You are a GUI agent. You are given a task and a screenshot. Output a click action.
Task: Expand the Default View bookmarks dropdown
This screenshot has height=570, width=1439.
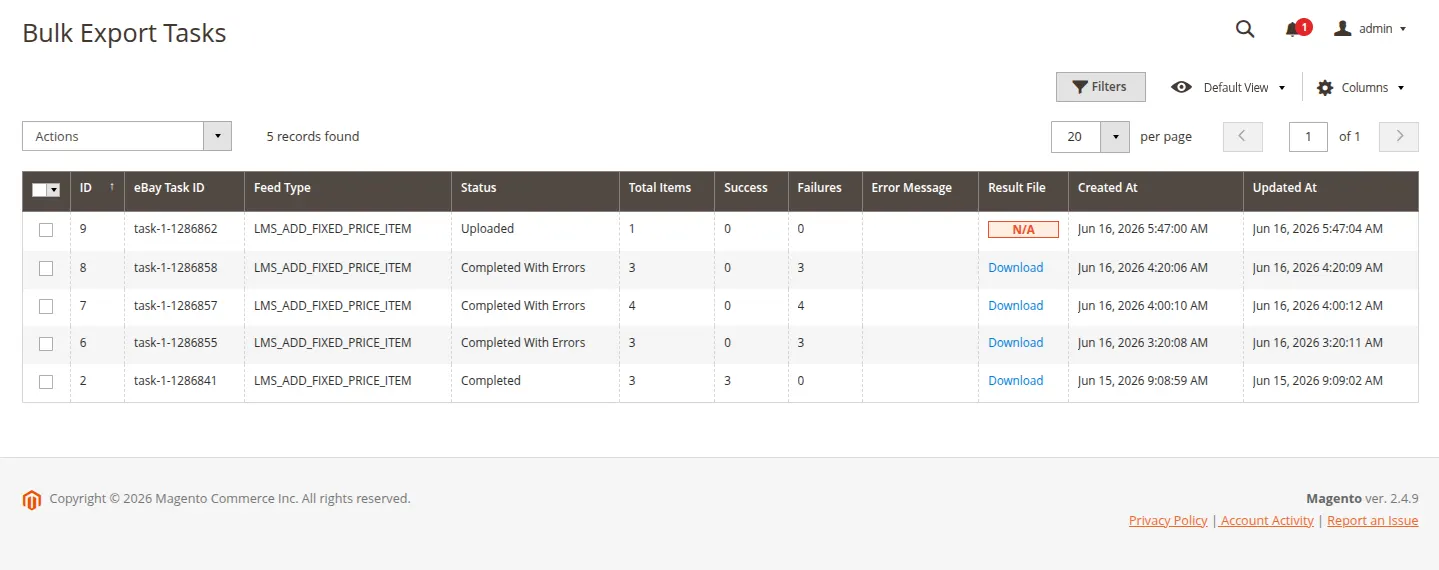click(1229, 87)
